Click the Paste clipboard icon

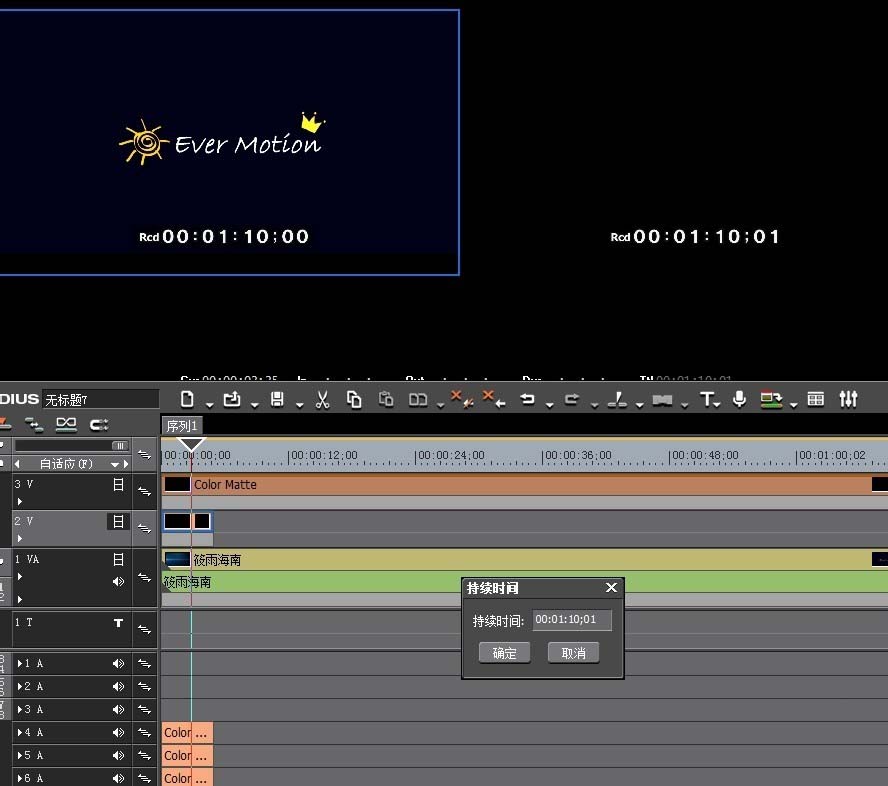point(386,399)
